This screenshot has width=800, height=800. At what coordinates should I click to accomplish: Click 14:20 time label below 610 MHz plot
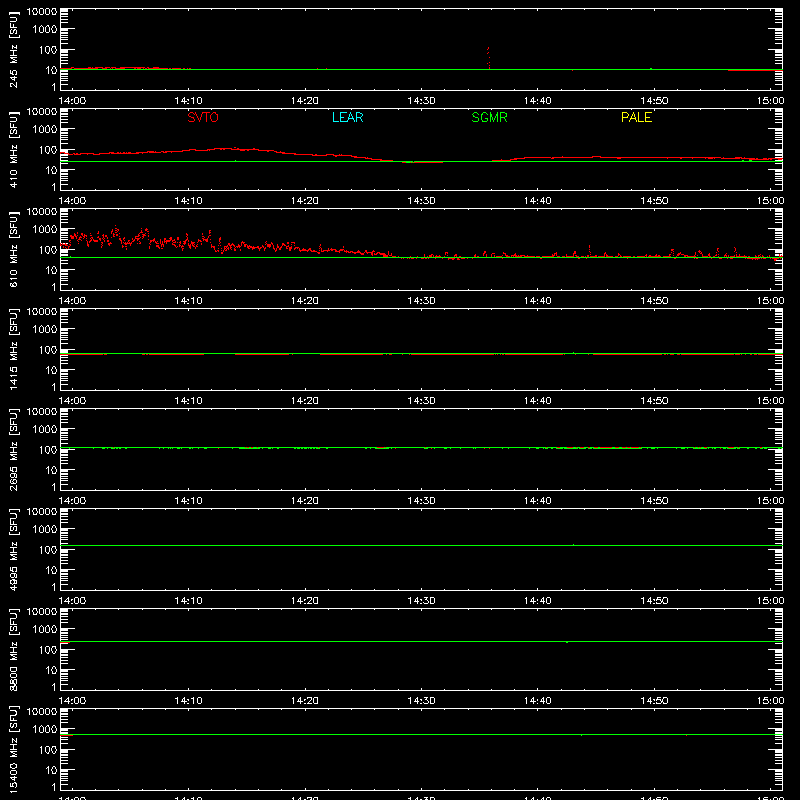coord(305,301)
